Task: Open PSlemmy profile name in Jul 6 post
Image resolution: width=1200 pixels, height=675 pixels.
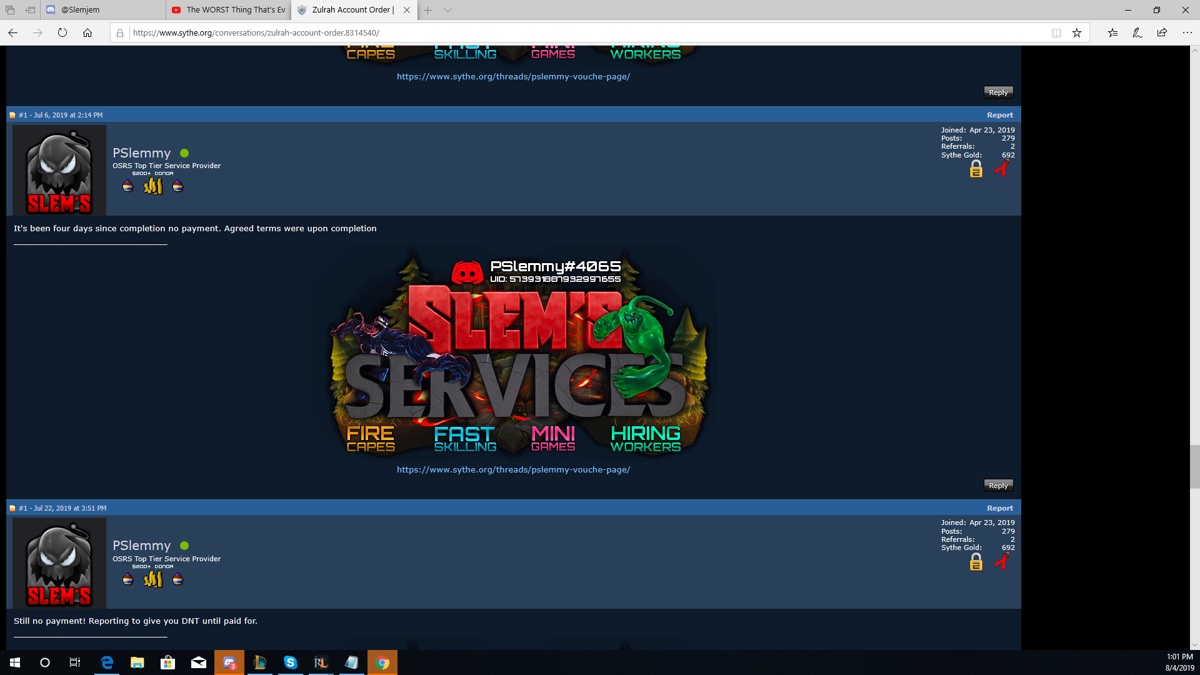Action: pos(141,153)
